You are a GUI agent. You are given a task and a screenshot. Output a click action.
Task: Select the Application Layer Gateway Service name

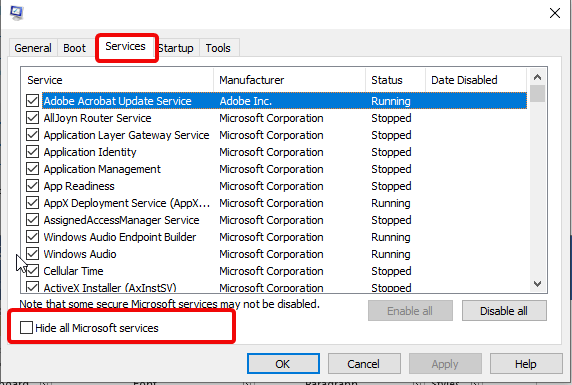(126, 135)
